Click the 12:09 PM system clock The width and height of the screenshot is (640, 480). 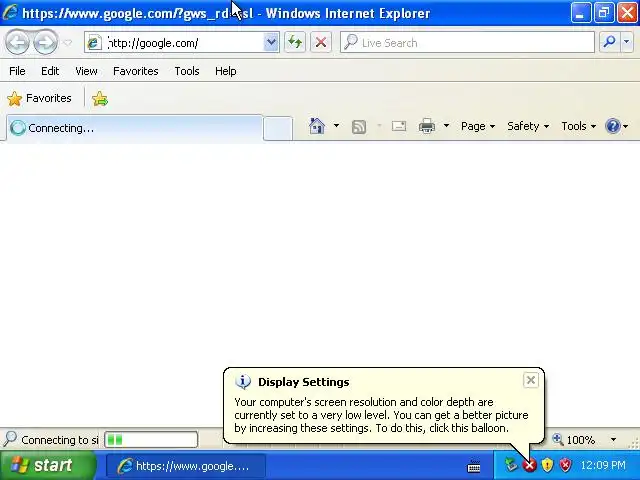pyautogui.click(x=603, y=465)
